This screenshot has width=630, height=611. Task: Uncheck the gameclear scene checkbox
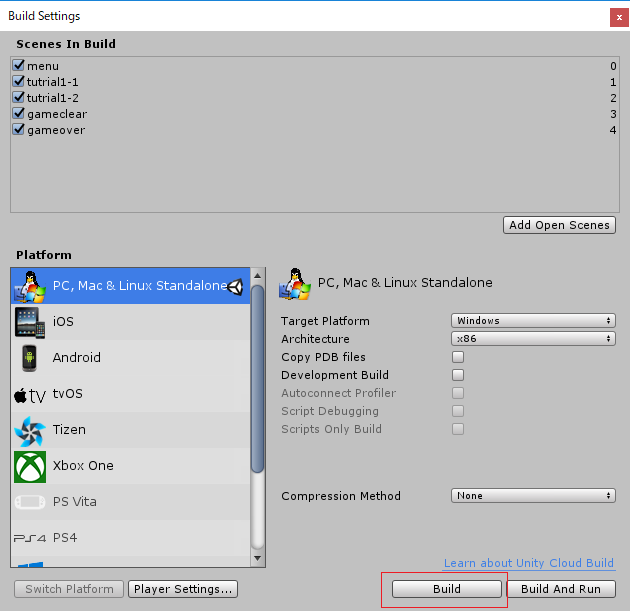coord(18,113)
